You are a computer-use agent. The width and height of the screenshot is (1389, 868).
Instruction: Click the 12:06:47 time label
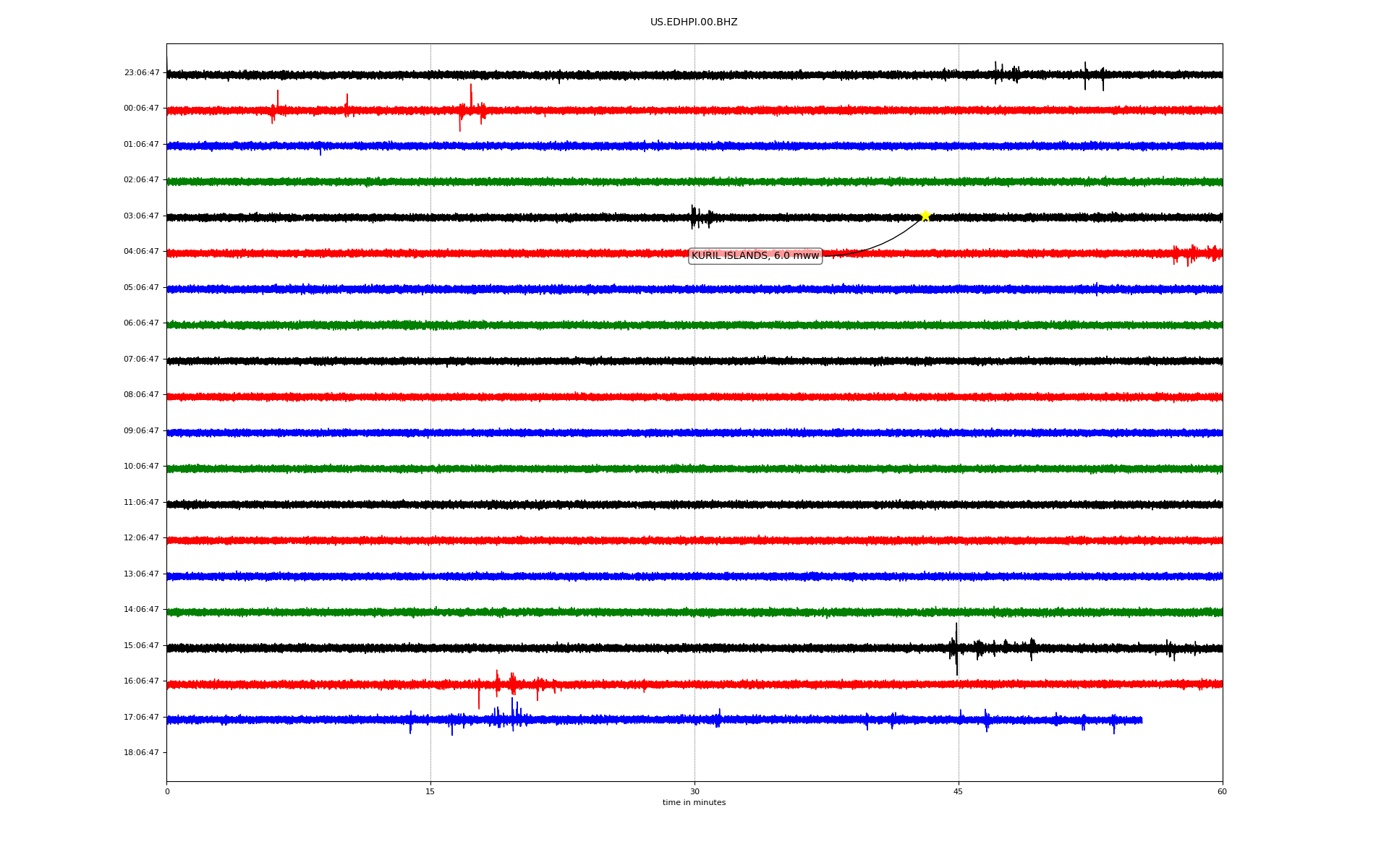(x=142, y=538)
